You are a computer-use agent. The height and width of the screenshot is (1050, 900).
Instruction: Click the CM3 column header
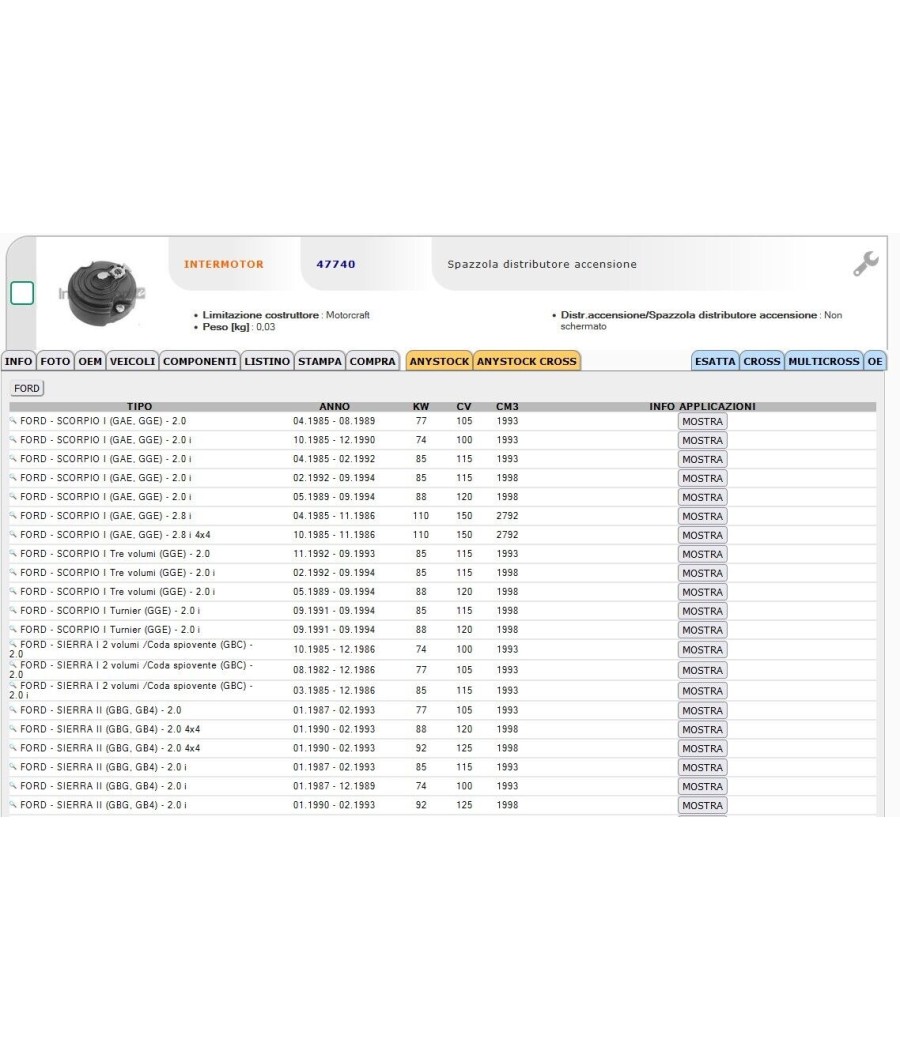tap(507, 406)
